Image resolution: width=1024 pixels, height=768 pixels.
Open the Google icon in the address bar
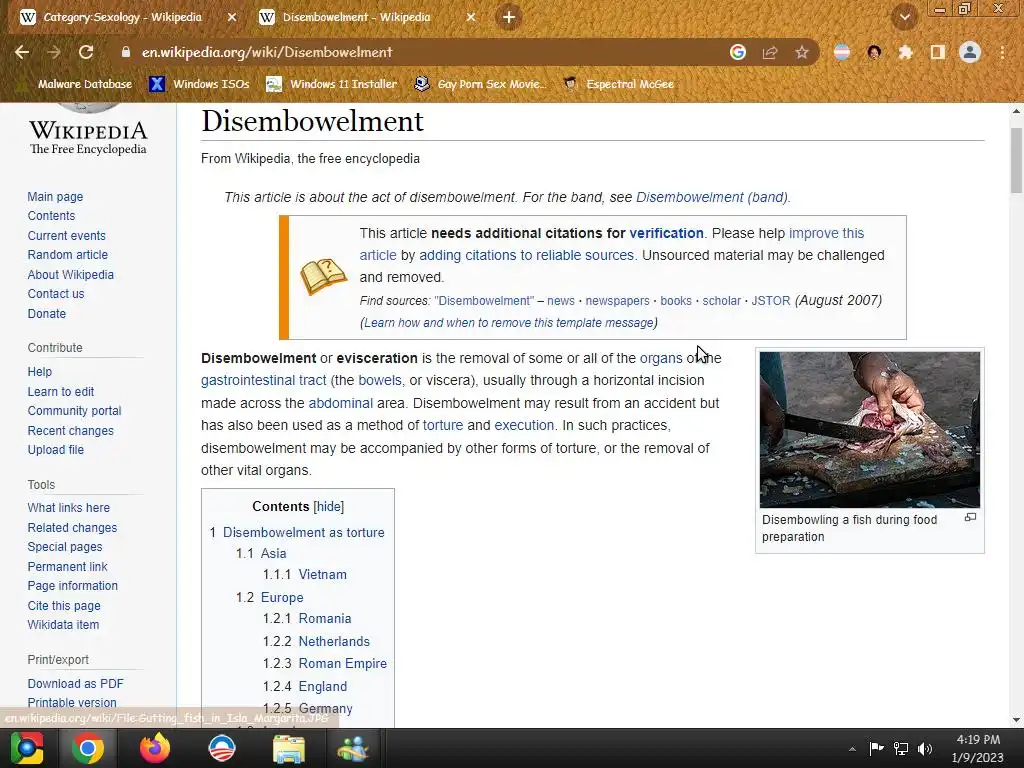738,52
